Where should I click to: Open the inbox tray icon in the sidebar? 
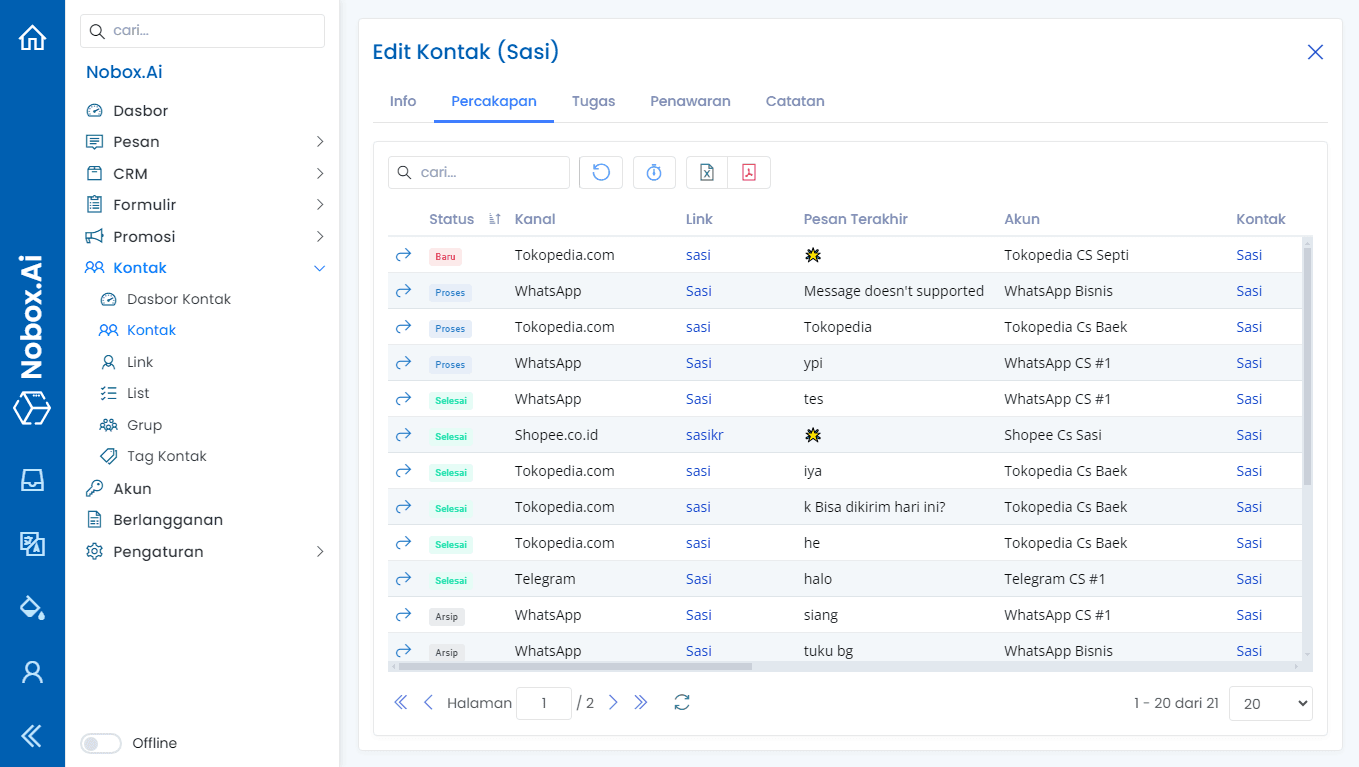[32, 480]
